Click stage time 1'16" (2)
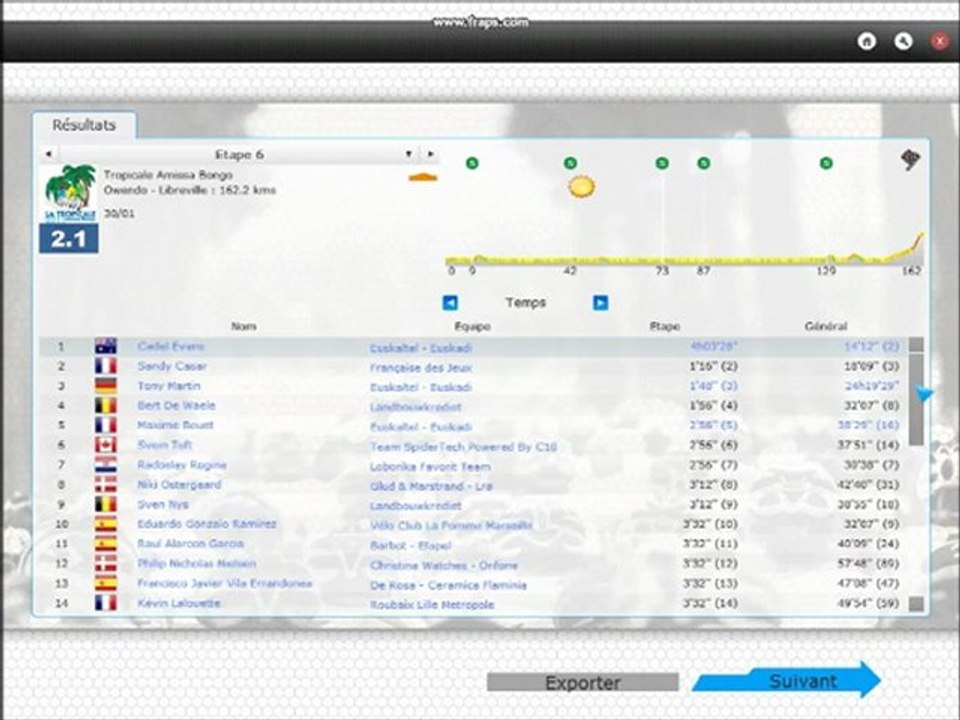960x720 pixels. 713,366
